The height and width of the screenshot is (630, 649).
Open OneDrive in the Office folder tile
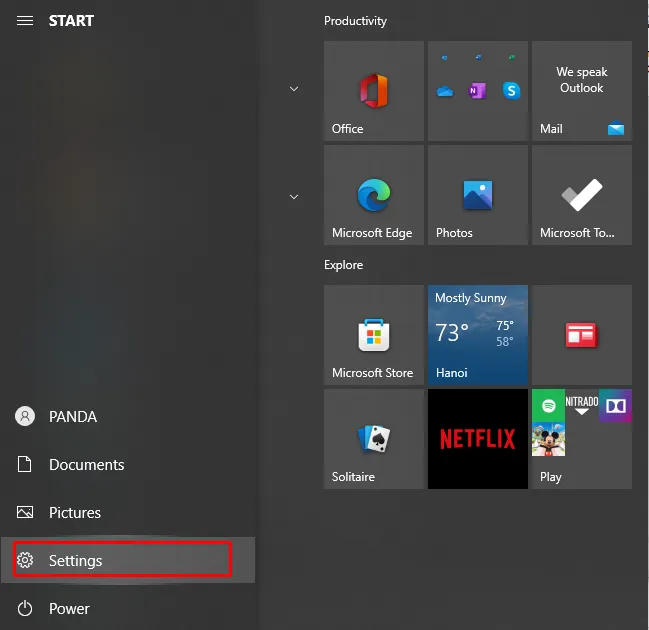pos(445,91)
